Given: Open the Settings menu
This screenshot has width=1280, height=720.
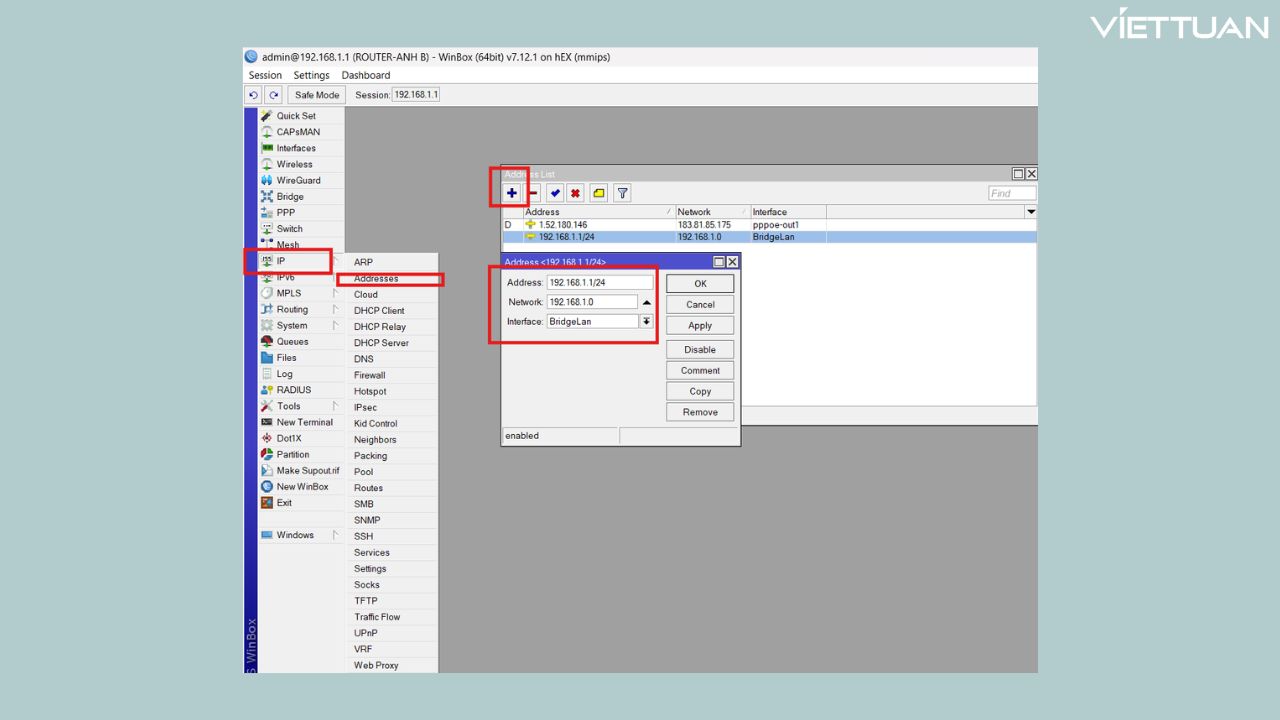Looking at the screenshot, I should point(311,75).
